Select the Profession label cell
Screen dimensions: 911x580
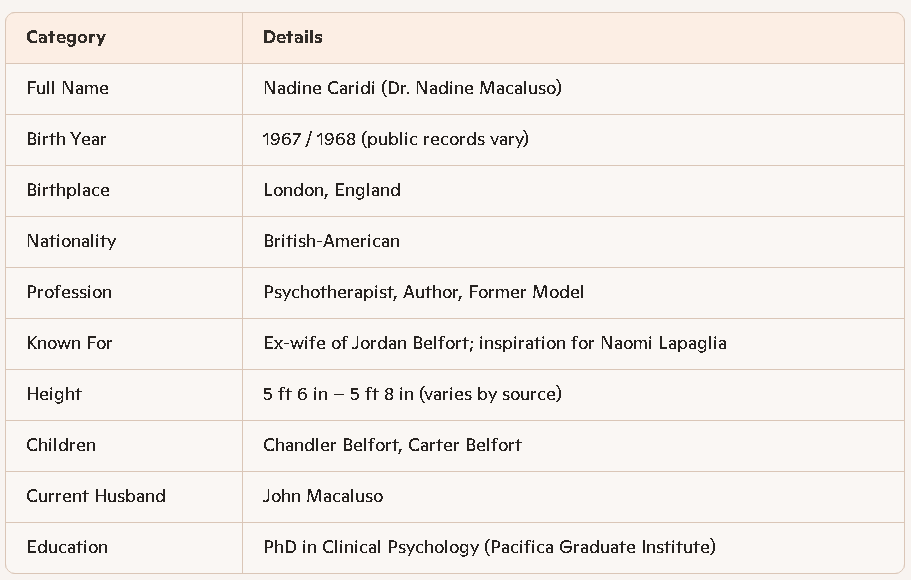(x=69, y=292)
